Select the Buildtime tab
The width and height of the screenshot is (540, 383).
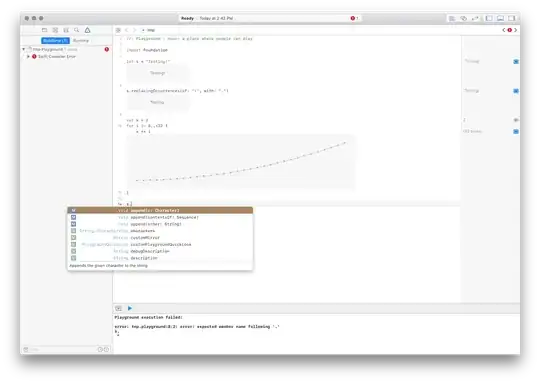tap(55, 41)
